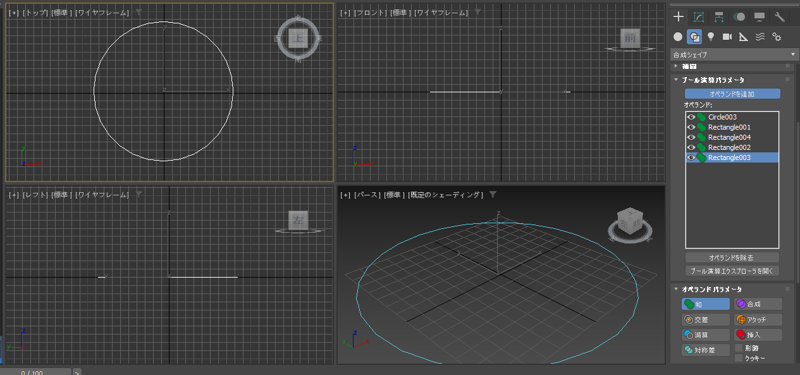Image resolution: width=800 pixels, height=375 pixels.
Task: Click the オペランドを追加 button
Action: point(732,94)
